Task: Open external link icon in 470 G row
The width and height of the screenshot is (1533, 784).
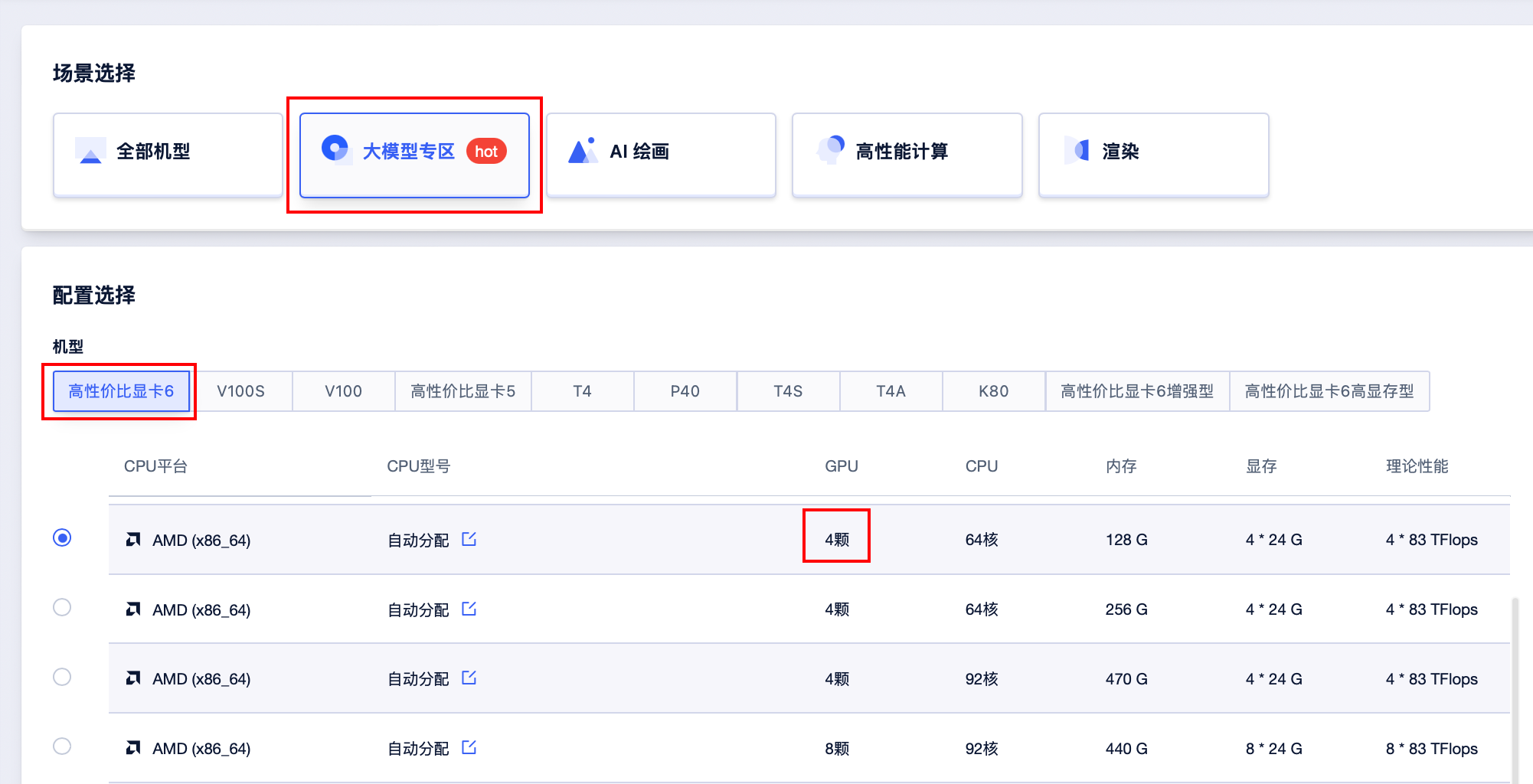Action: 469,678
